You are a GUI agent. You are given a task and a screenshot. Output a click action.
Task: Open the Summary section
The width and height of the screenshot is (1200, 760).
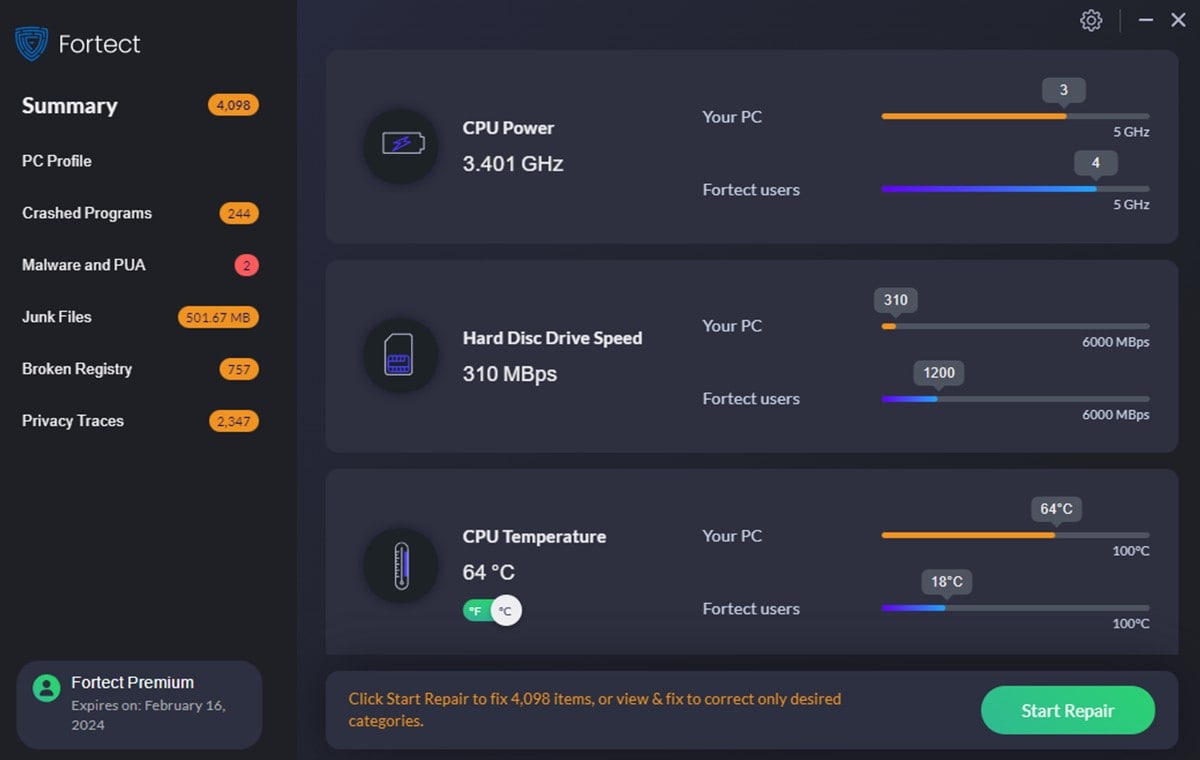[70, 106]
